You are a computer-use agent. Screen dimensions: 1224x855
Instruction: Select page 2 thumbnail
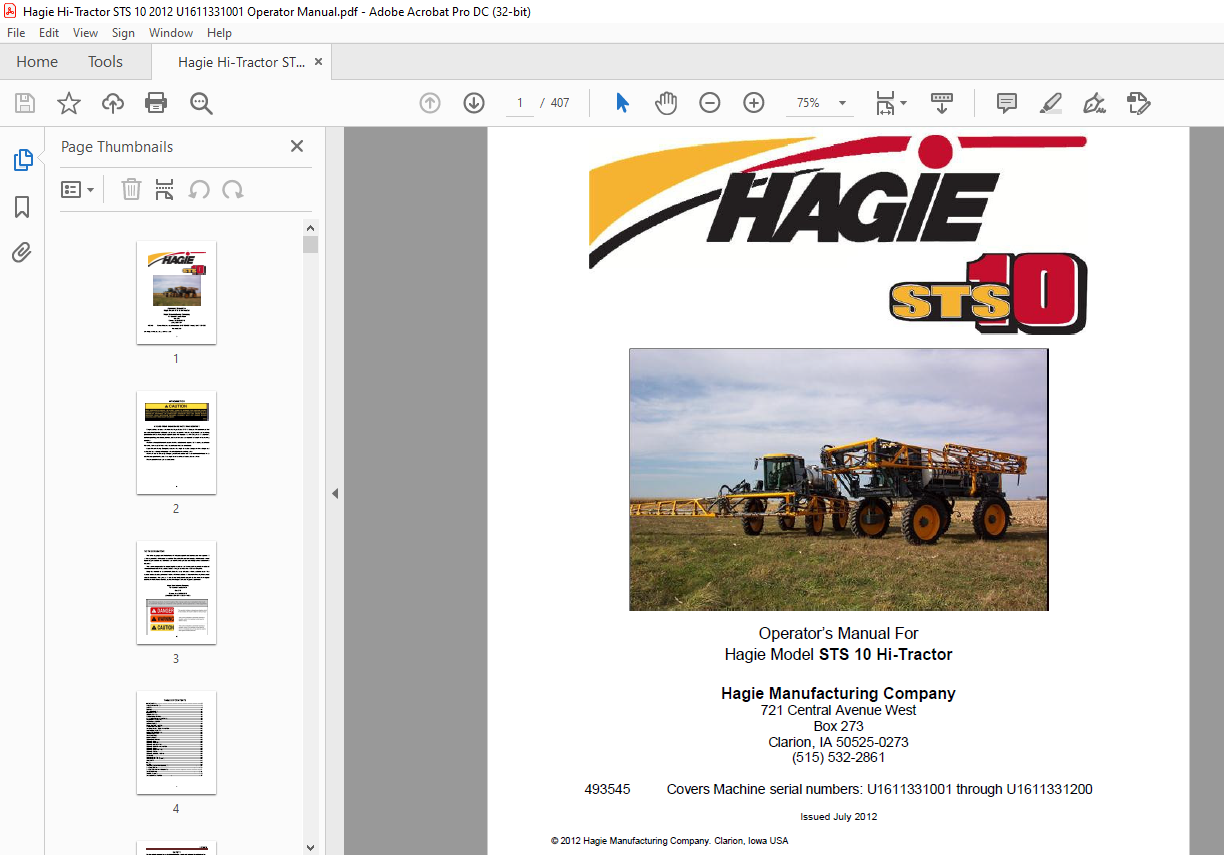click(x=176, y=442)
